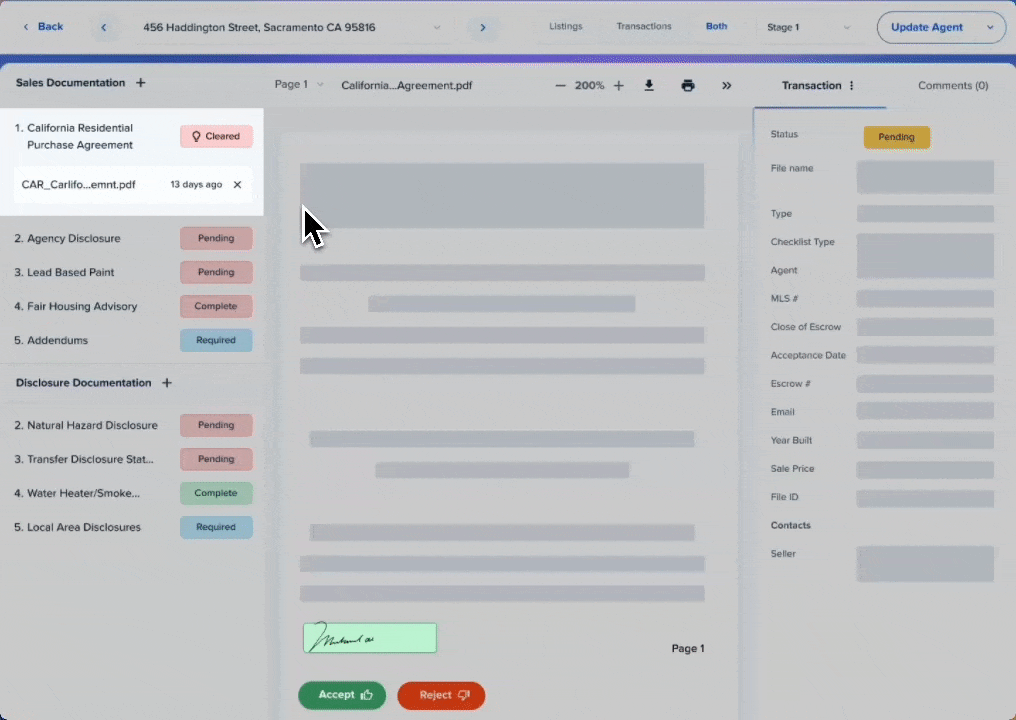This screenshot has height=720, width=1016.
Task: Remove the CAR_Carlifo...emnt.pdf file
Action: click(237, 184)
